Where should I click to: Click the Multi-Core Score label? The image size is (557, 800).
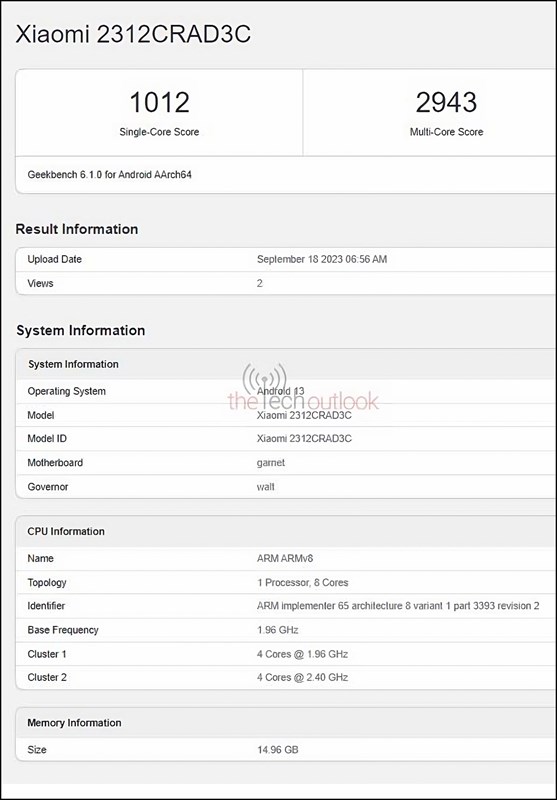(x=446, y=132)
